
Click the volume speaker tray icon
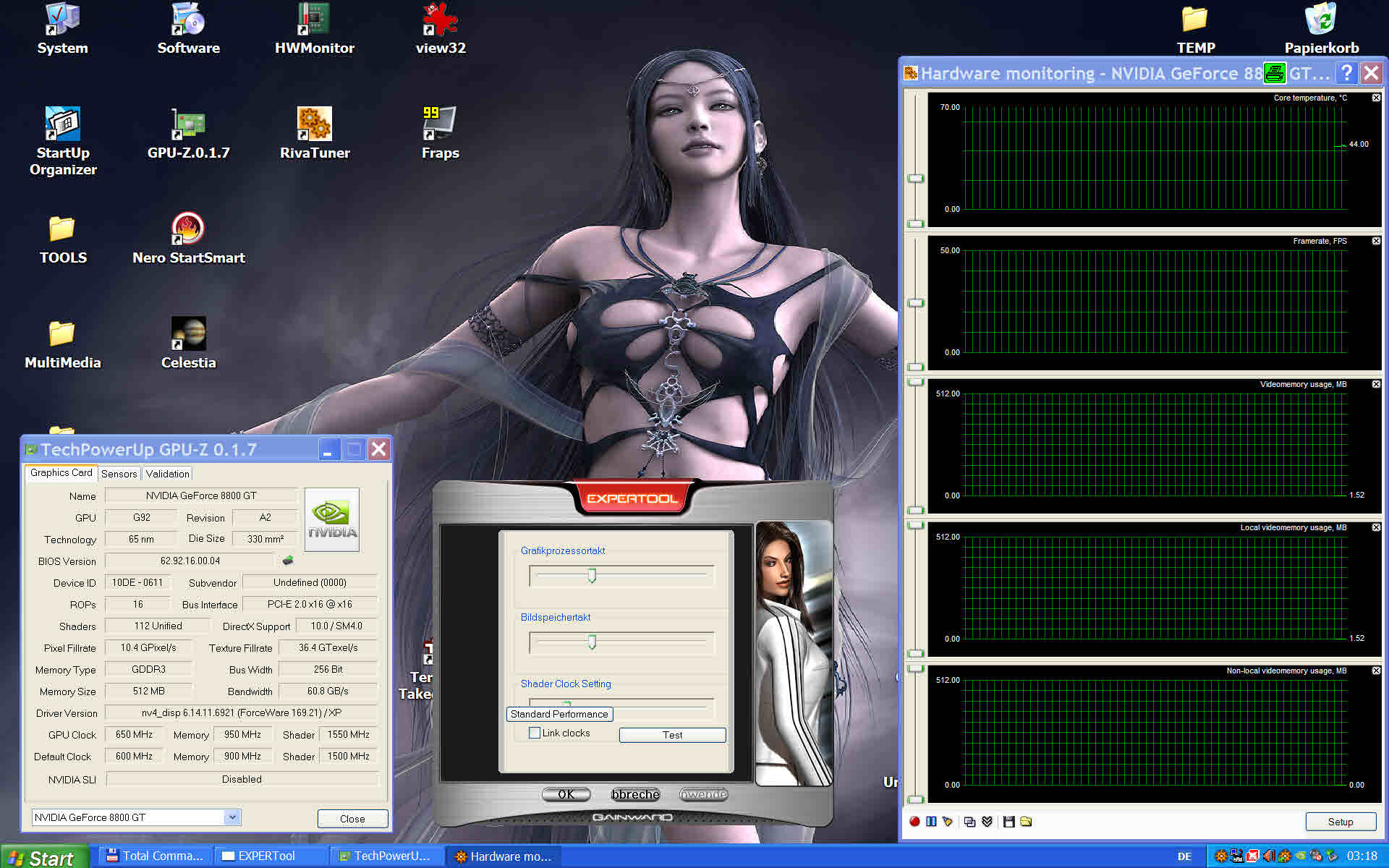[x=1269, y=856]
